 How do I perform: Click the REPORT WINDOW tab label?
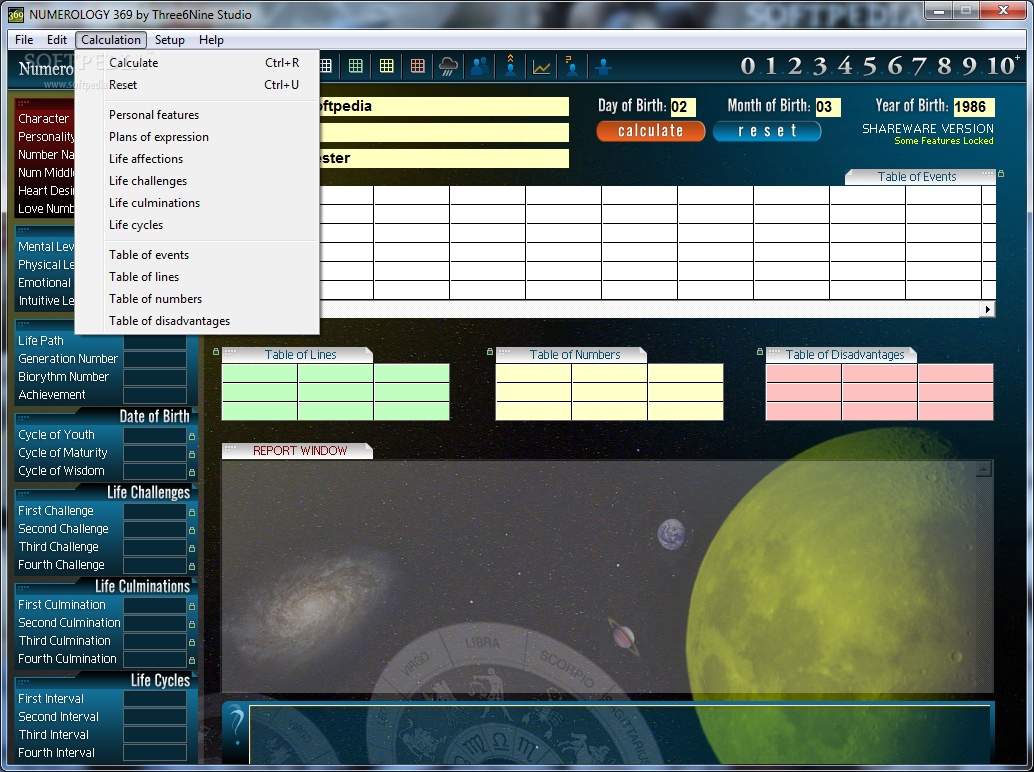coord(300,450)
